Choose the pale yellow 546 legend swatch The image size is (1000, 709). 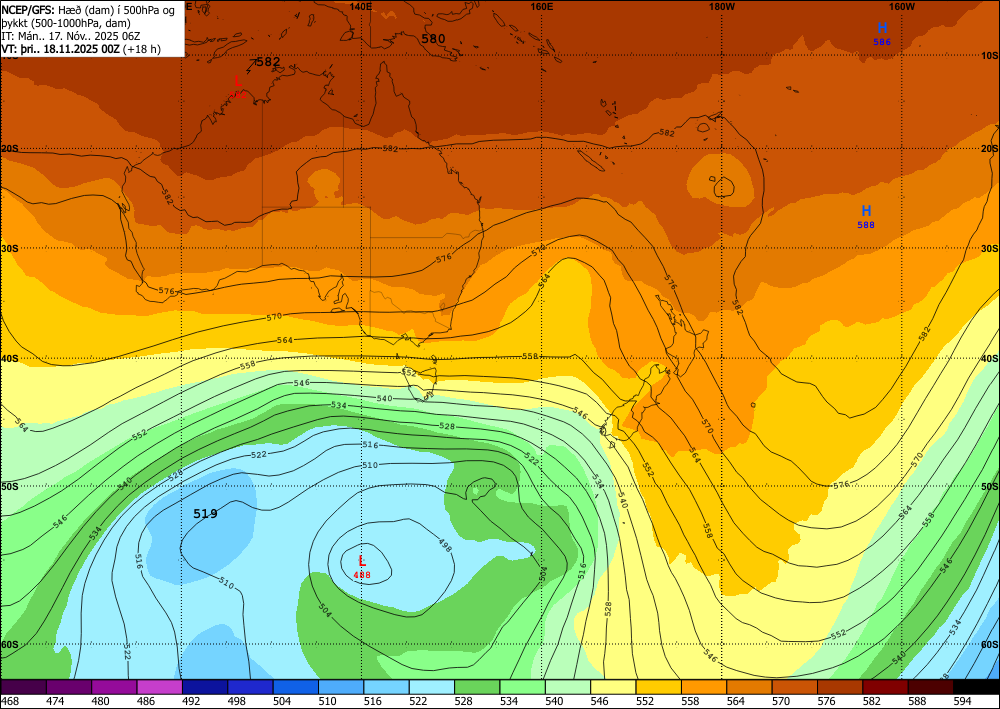[613, 687]
